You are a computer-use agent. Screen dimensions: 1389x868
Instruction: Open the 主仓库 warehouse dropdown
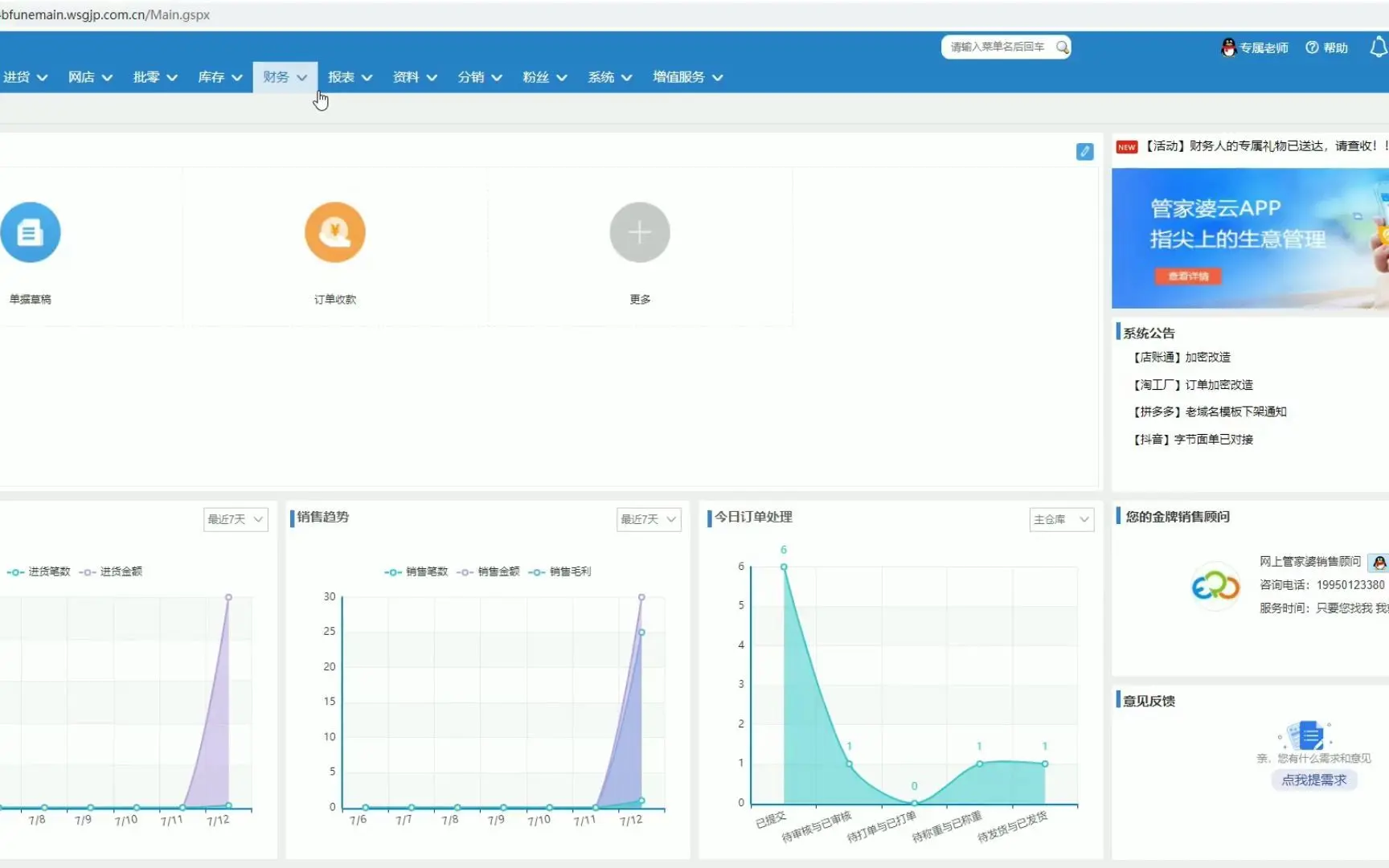click(x=1062, y=519)
